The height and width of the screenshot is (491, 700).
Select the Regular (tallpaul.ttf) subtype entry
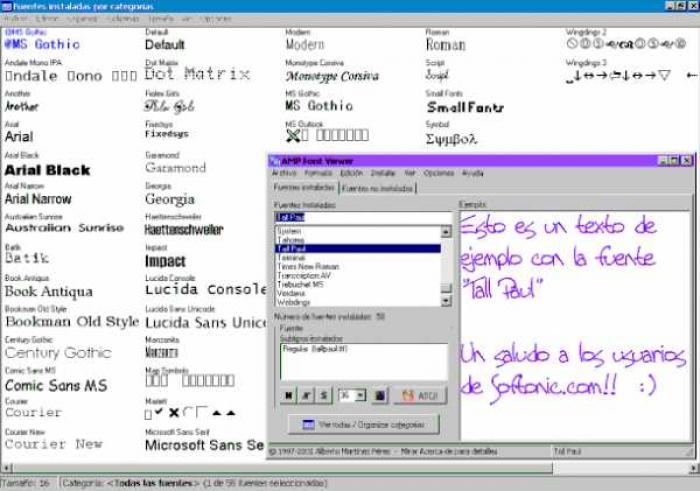click(315, 349)
